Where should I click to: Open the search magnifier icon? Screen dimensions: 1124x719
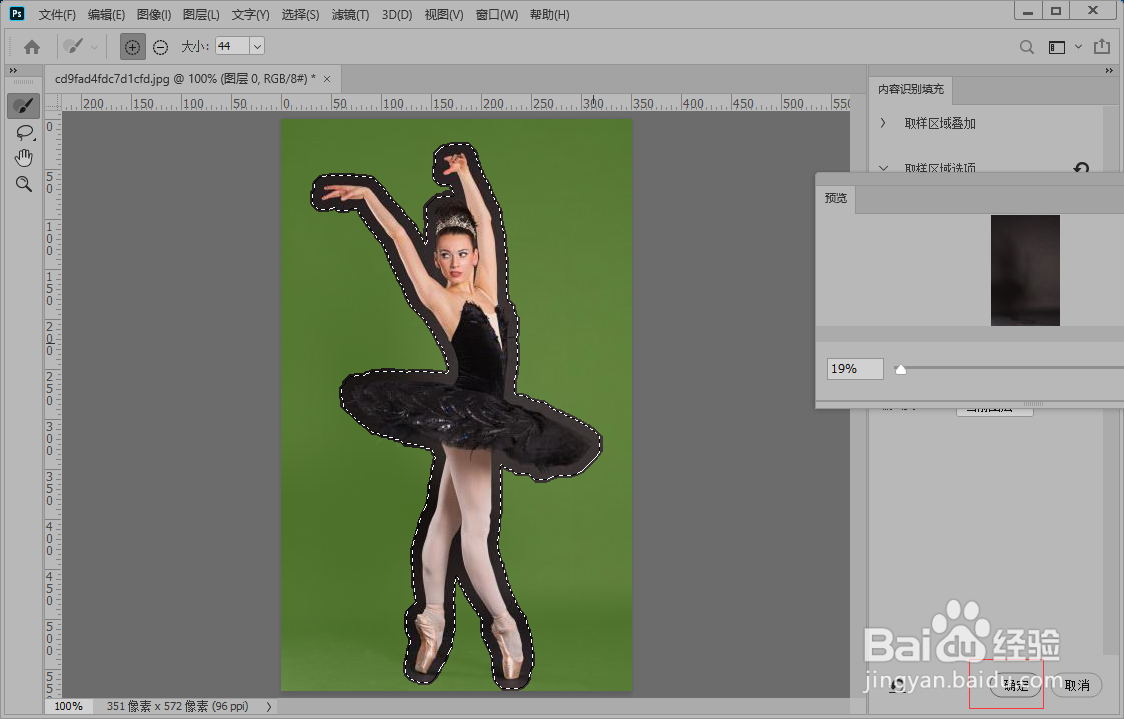point(1027,47)
